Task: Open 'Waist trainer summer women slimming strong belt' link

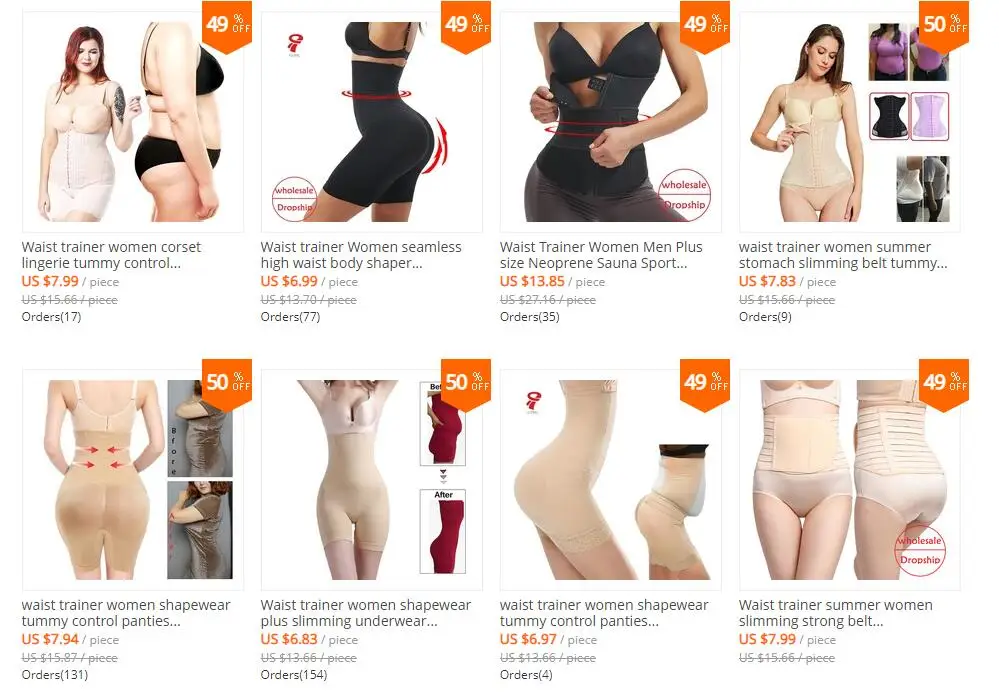Action: [835, 613]
